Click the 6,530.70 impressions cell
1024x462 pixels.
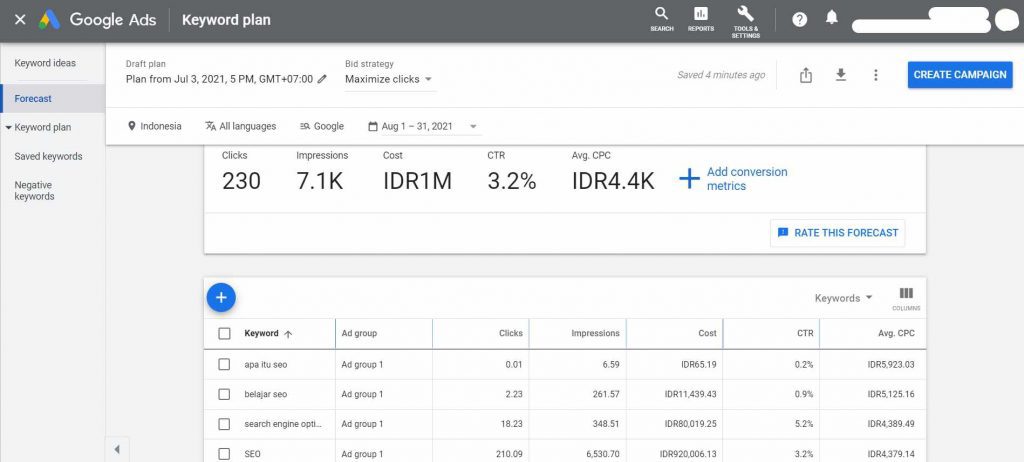pos(601,454)
